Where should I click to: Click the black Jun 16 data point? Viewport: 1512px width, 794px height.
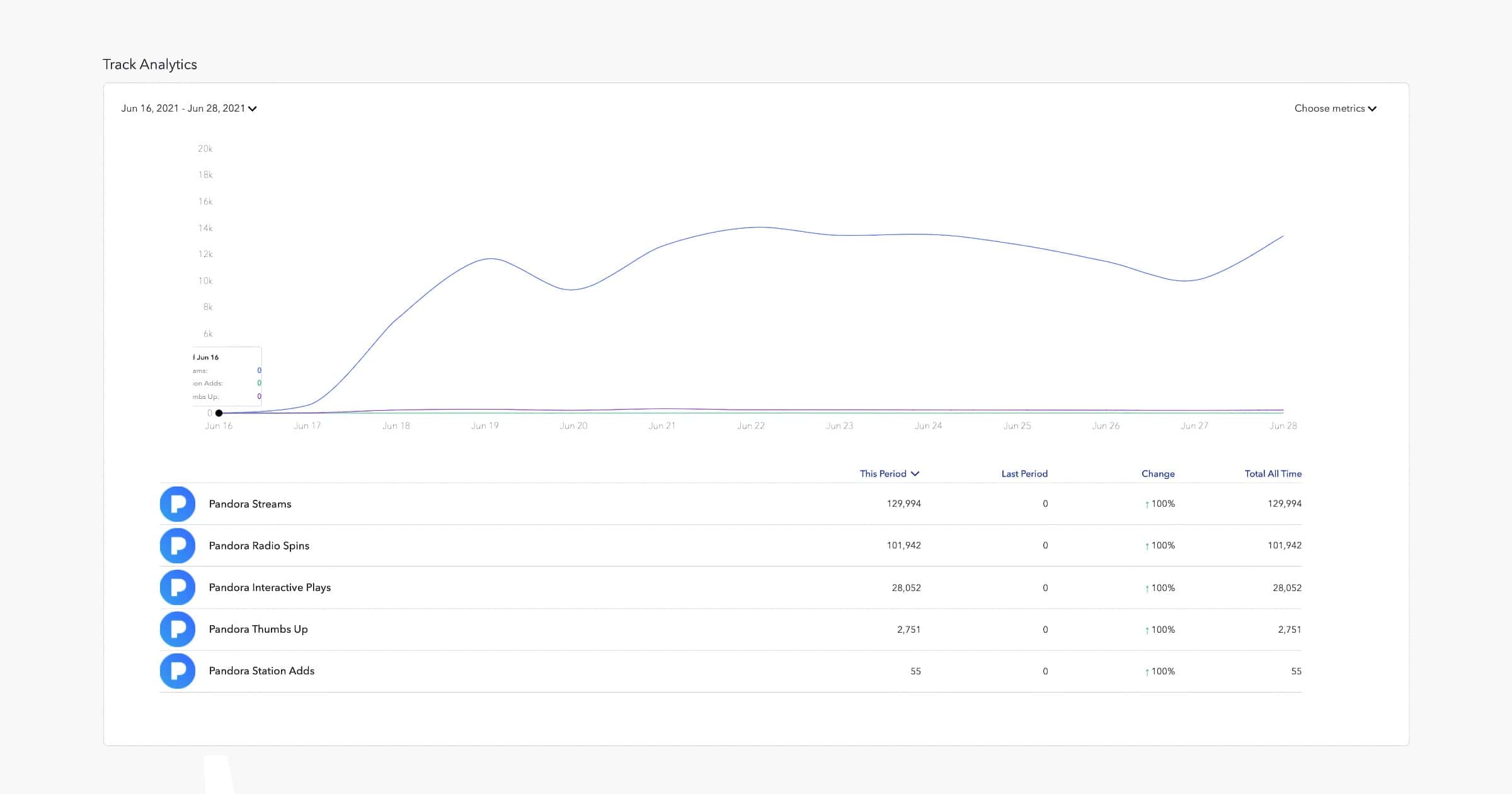click(x=219, y=413)
